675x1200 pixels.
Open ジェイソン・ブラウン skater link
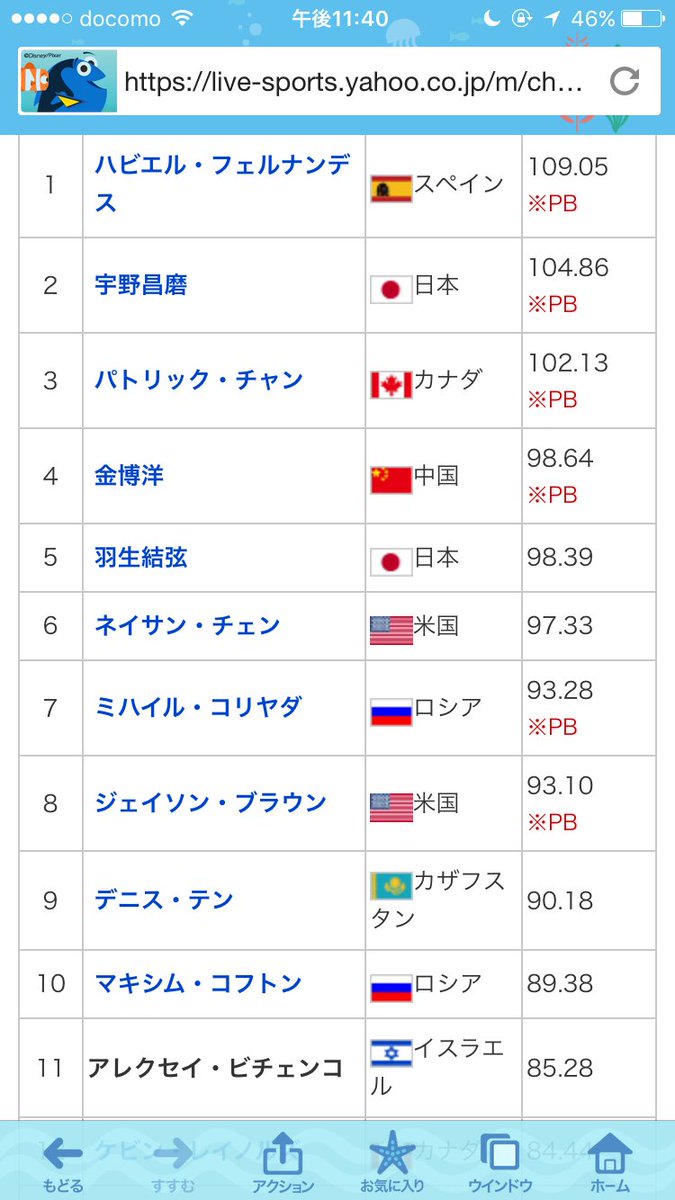(x=210, y=803)
